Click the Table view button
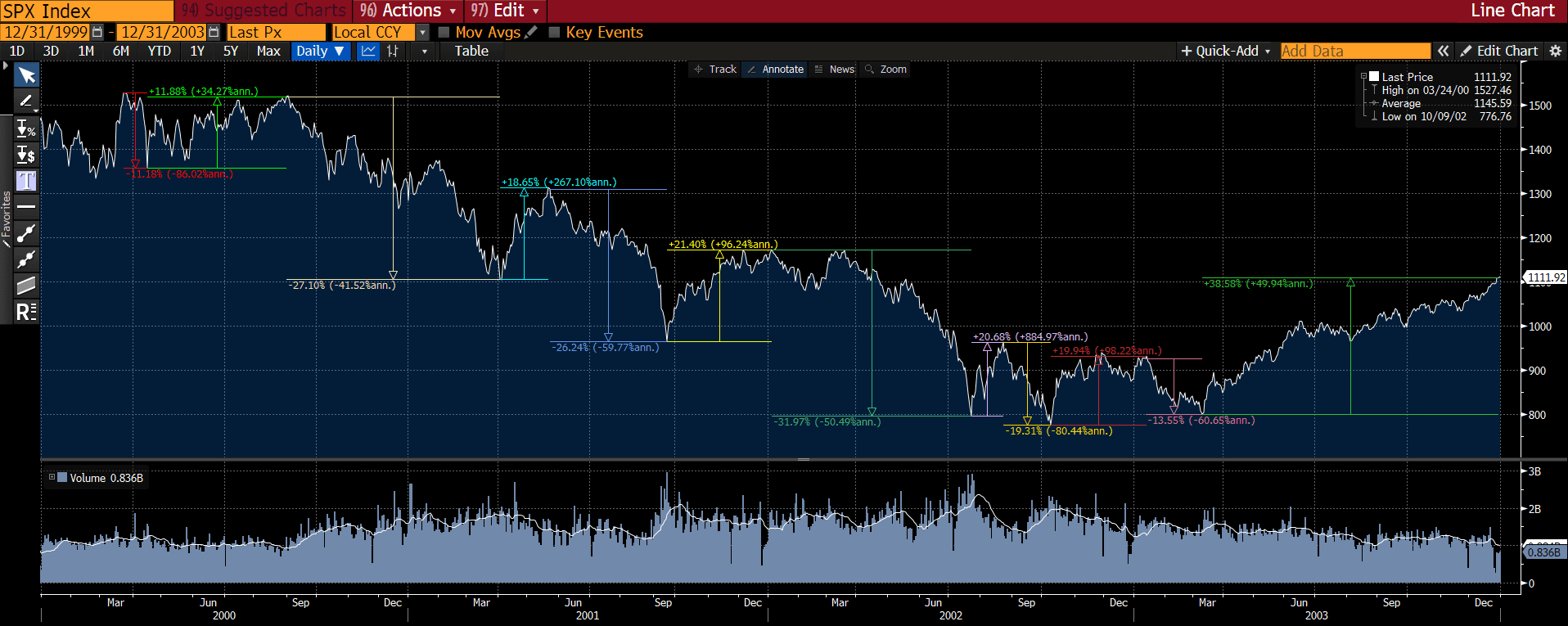 pos(471,51)
